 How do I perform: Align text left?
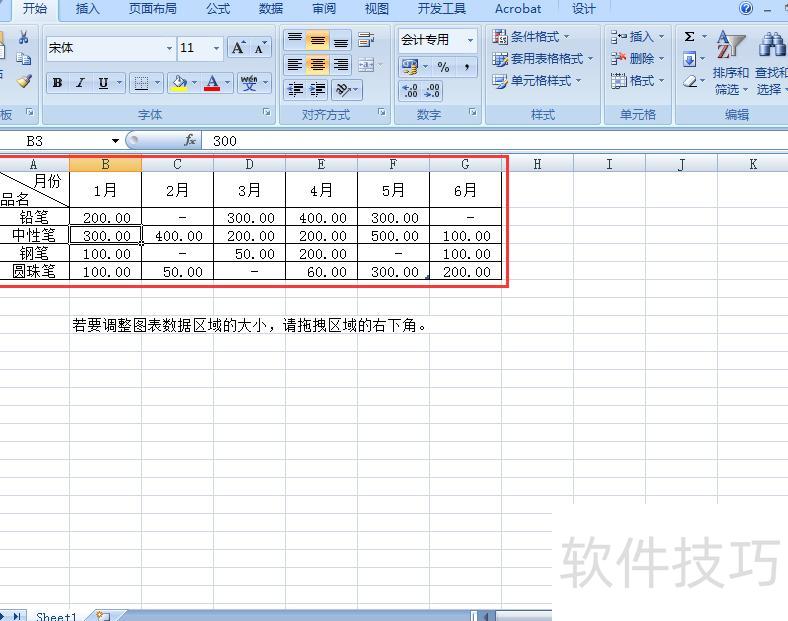pos(295,65)
